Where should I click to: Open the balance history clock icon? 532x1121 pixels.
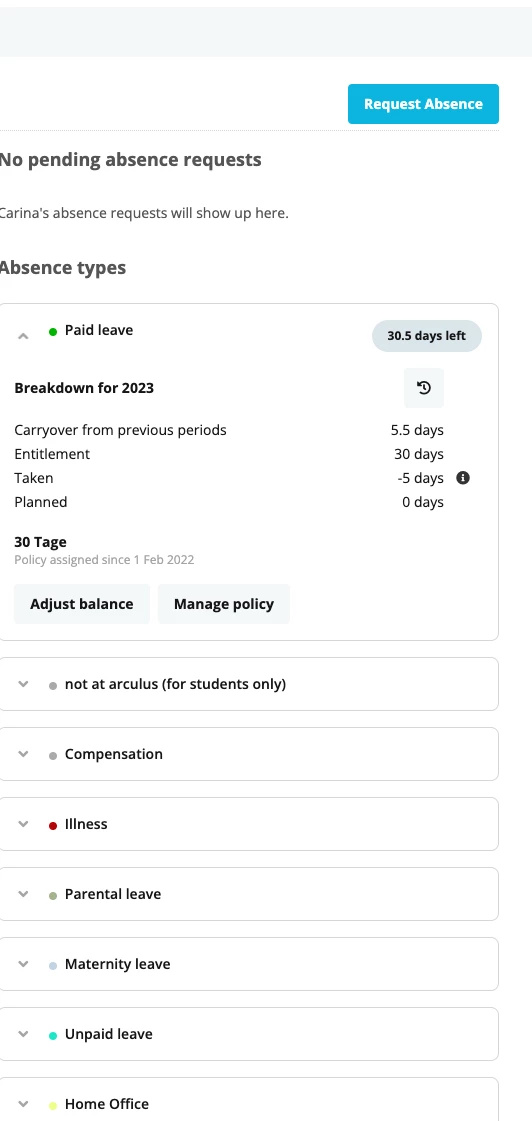pos(424,388)
